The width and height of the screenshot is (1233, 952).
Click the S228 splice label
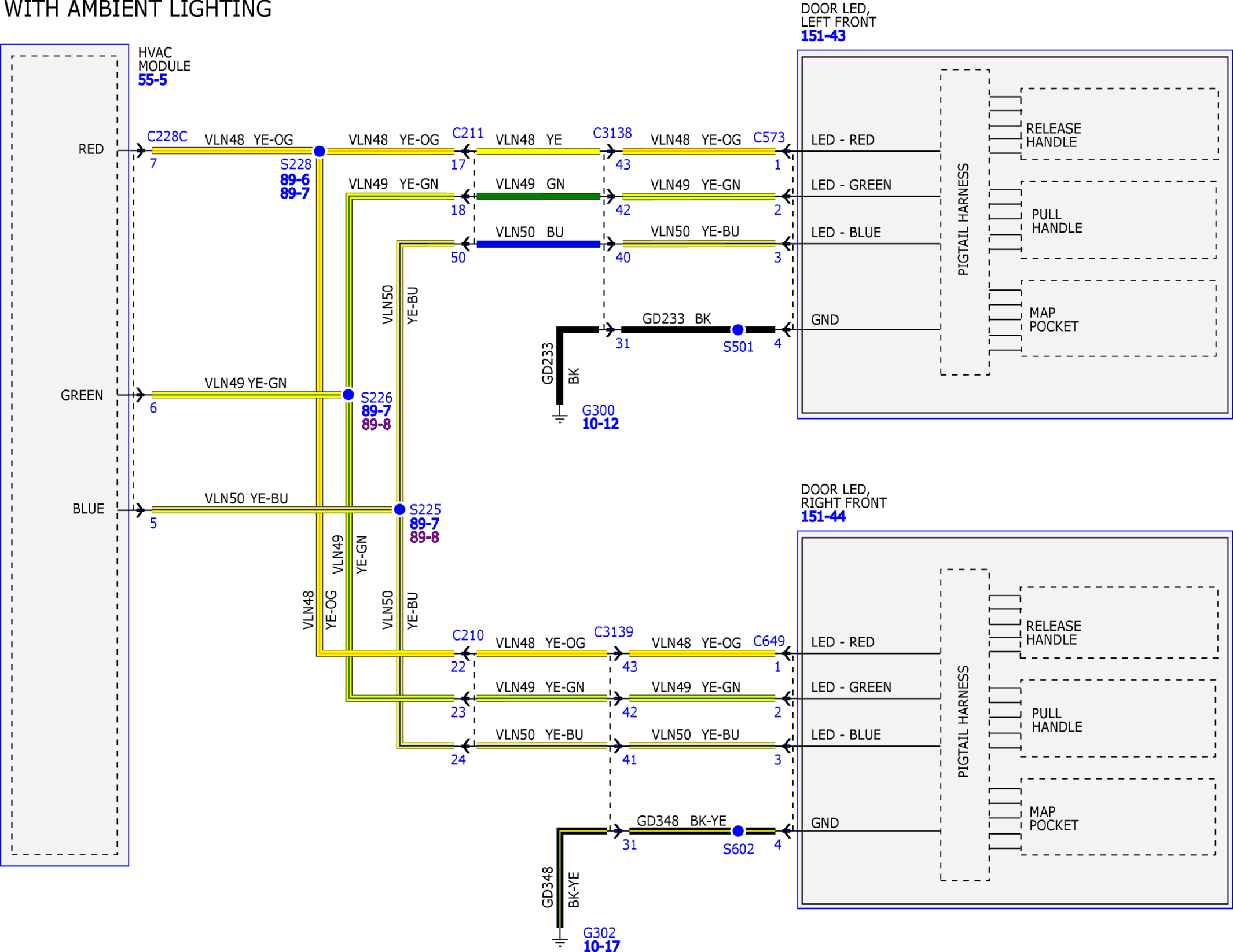click(x=296, y=165)
